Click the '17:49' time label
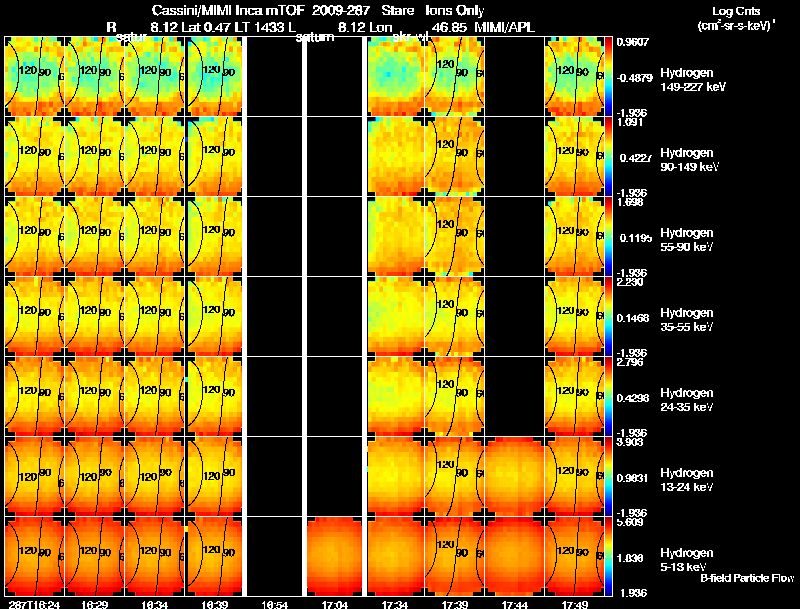 [x=574, y=604]
